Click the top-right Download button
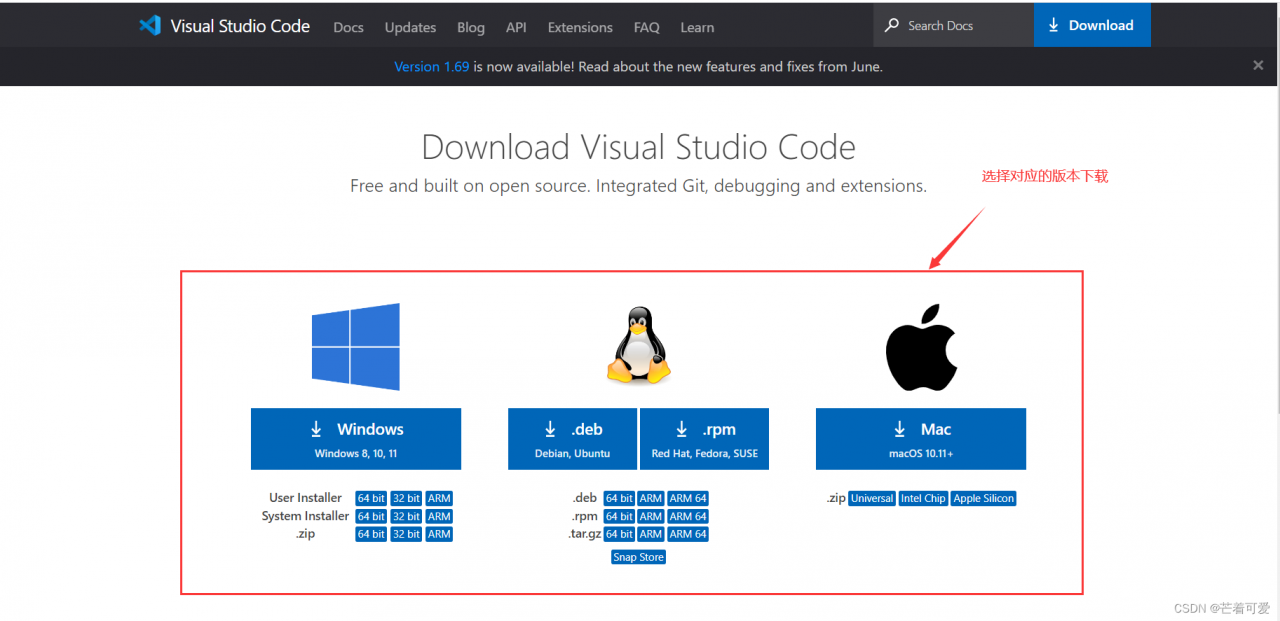The width and height of the screenshot is (1280, 621). [x=1092, y=25]
